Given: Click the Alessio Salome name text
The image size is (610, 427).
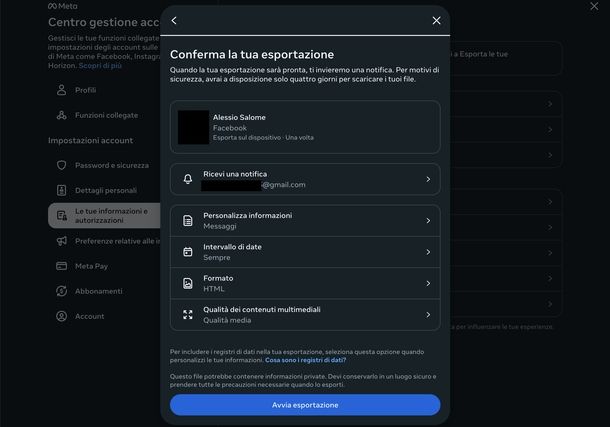Looking at the screenshot, I should 239,117.
